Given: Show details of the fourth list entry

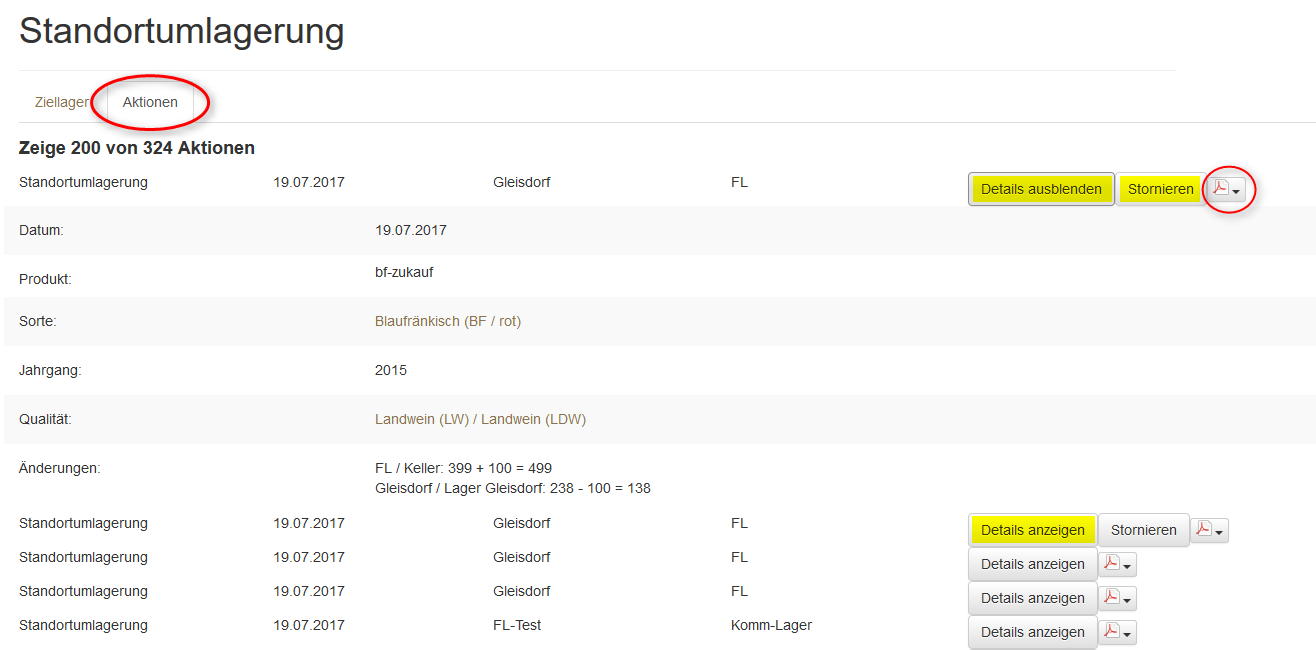Looking at the screenshot, I should click(1032, 598).
